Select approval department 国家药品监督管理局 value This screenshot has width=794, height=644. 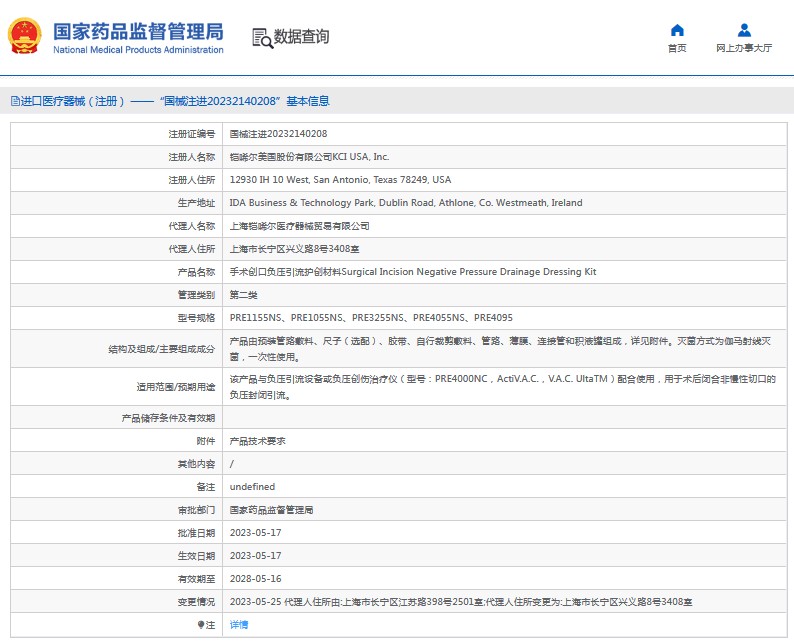point(271,510)
